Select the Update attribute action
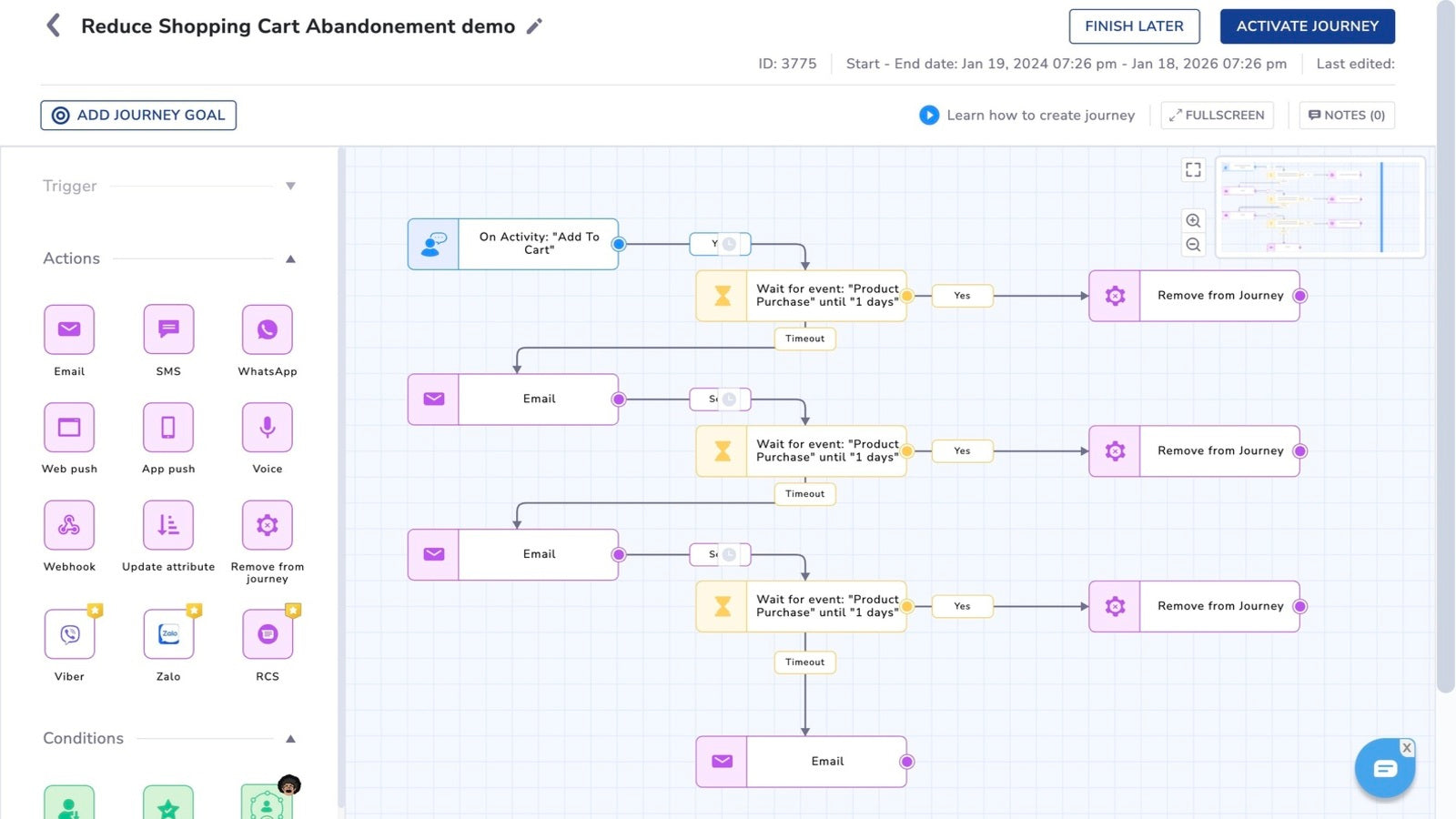 (167, 525)
